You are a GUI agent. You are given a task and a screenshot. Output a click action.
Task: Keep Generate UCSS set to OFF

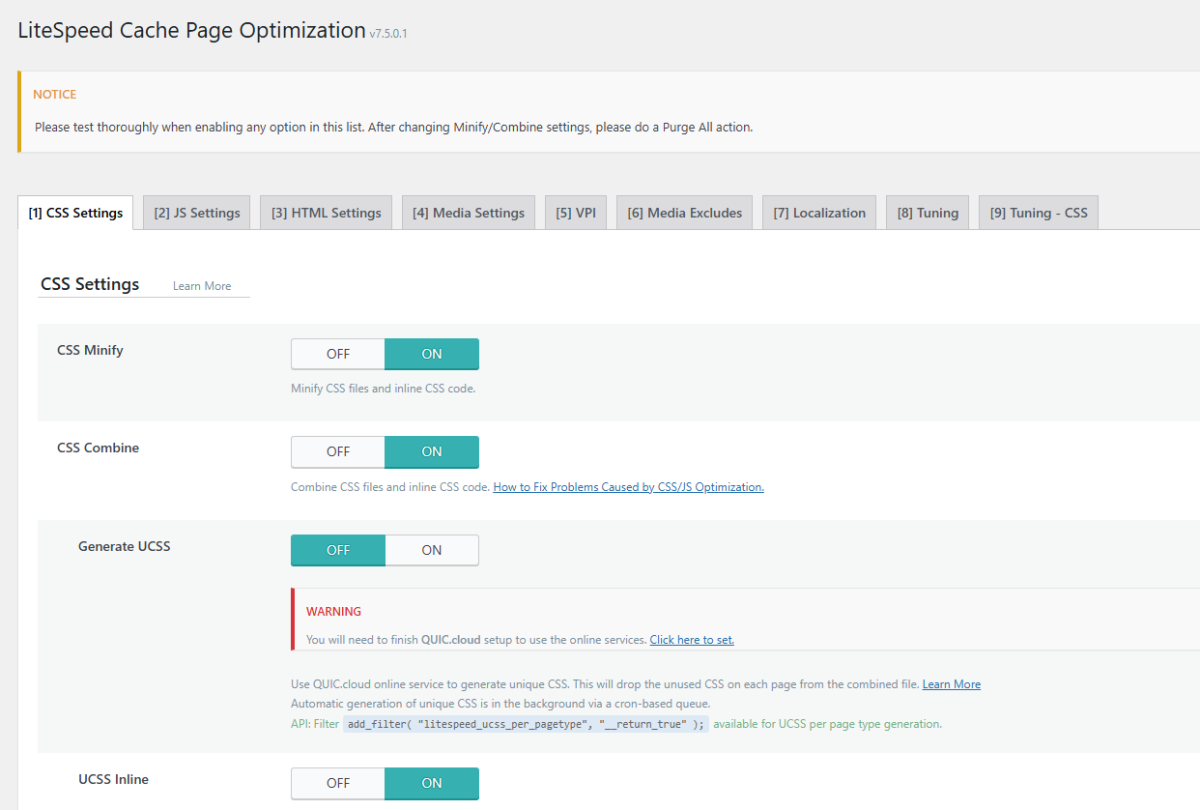337,550
